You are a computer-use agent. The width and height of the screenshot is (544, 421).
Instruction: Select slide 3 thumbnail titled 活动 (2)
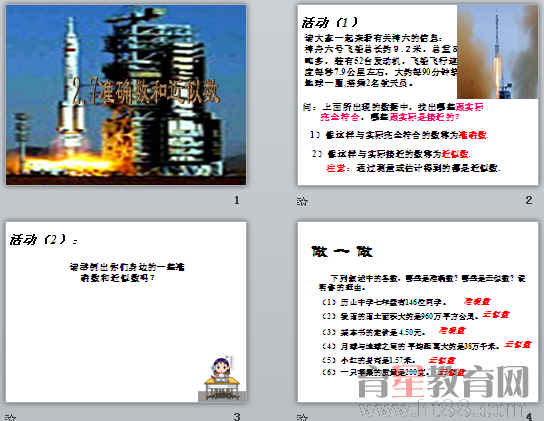pos(126,312)
